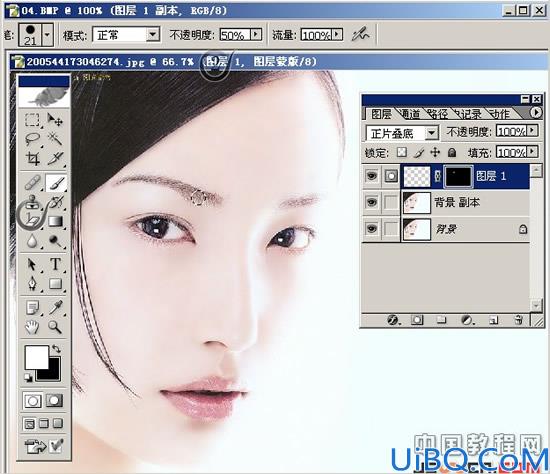This screenshot has width=550, height=474.
Task: Open the brush 模式 dropdown
Action: coord(126,35)
